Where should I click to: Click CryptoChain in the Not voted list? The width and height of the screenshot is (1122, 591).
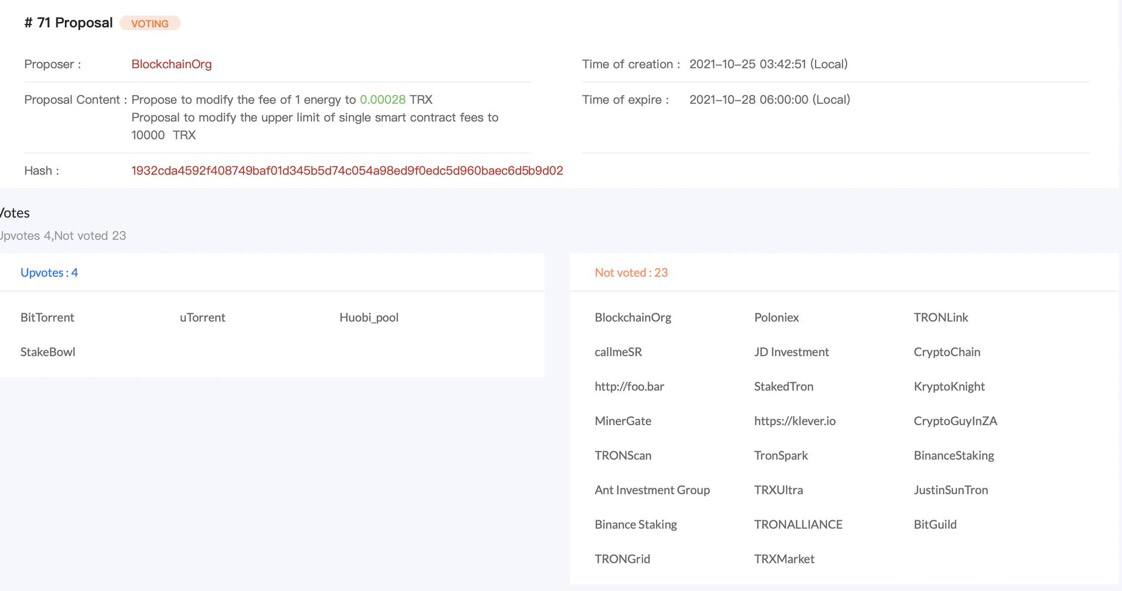tap(947, 352)
